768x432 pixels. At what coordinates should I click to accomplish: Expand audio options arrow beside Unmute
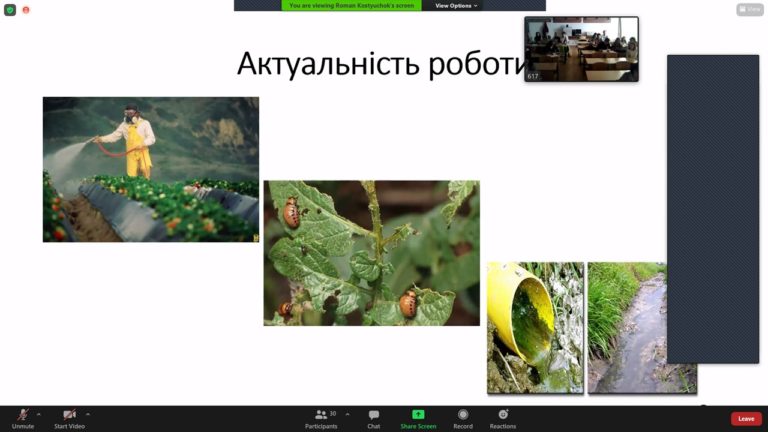pos(39,414)
